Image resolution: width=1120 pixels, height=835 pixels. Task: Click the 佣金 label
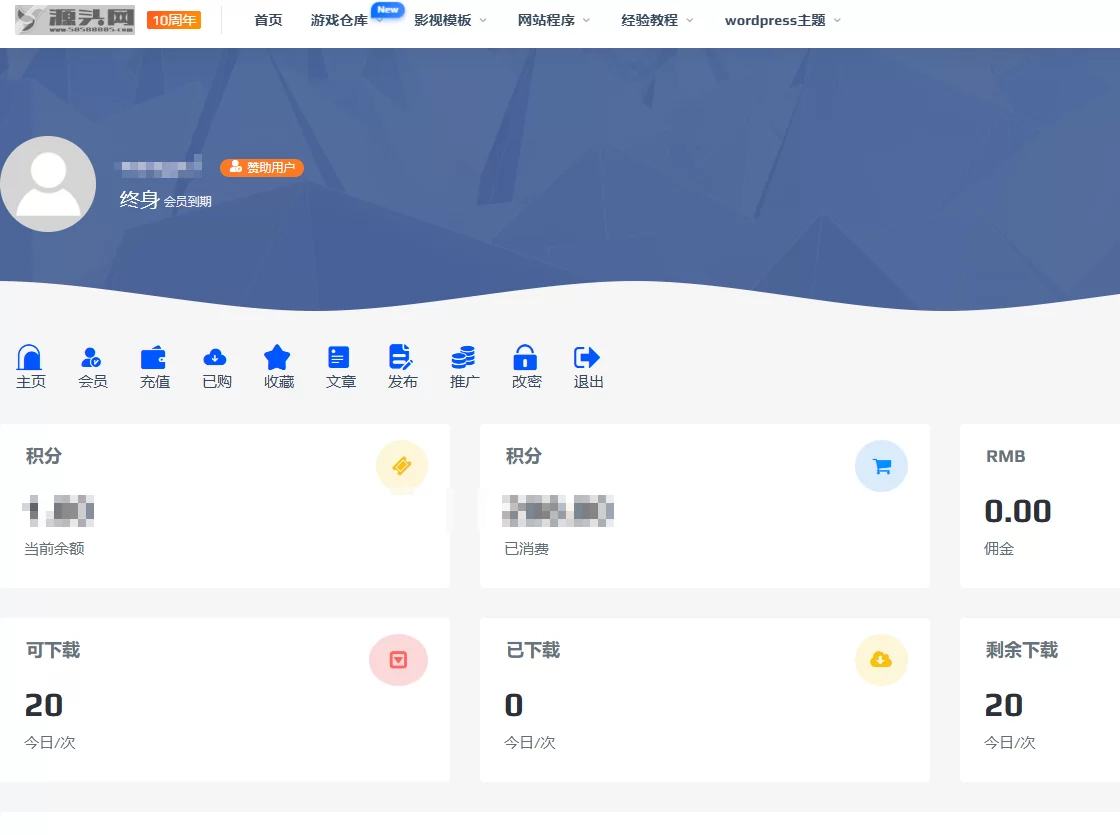(999, 549)
